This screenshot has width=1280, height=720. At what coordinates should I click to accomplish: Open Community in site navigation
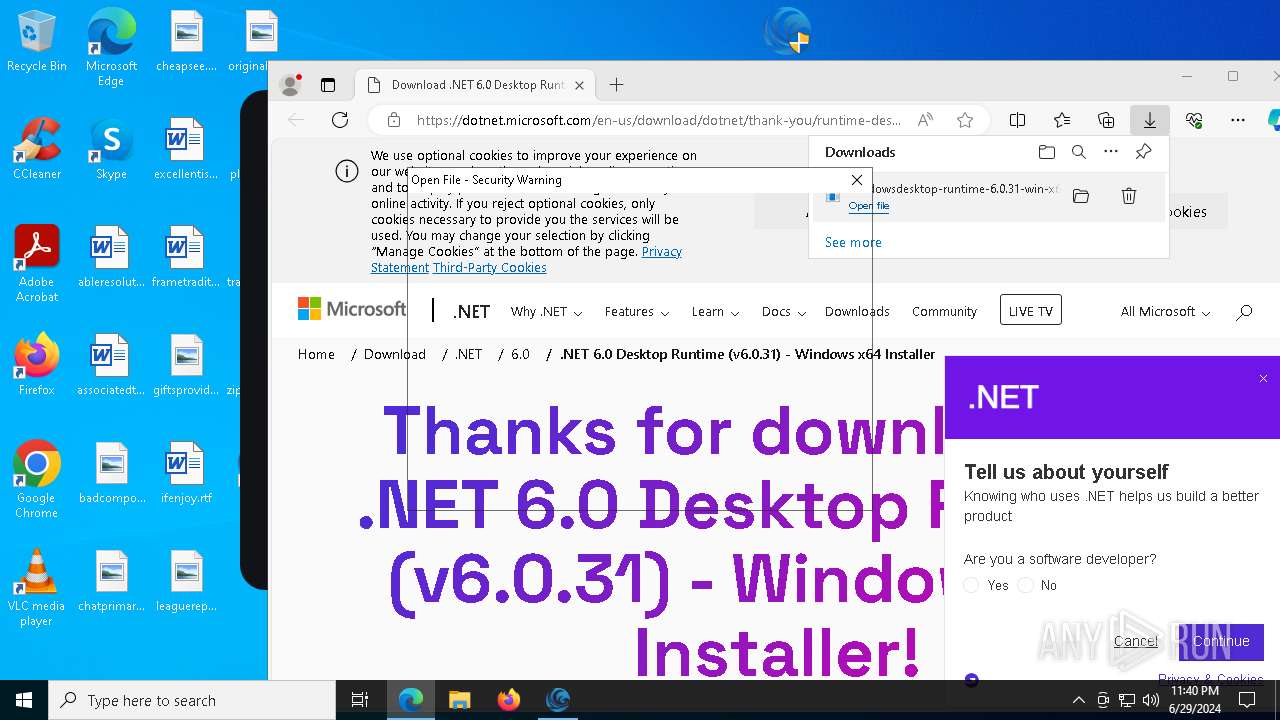tap(944, 312)
